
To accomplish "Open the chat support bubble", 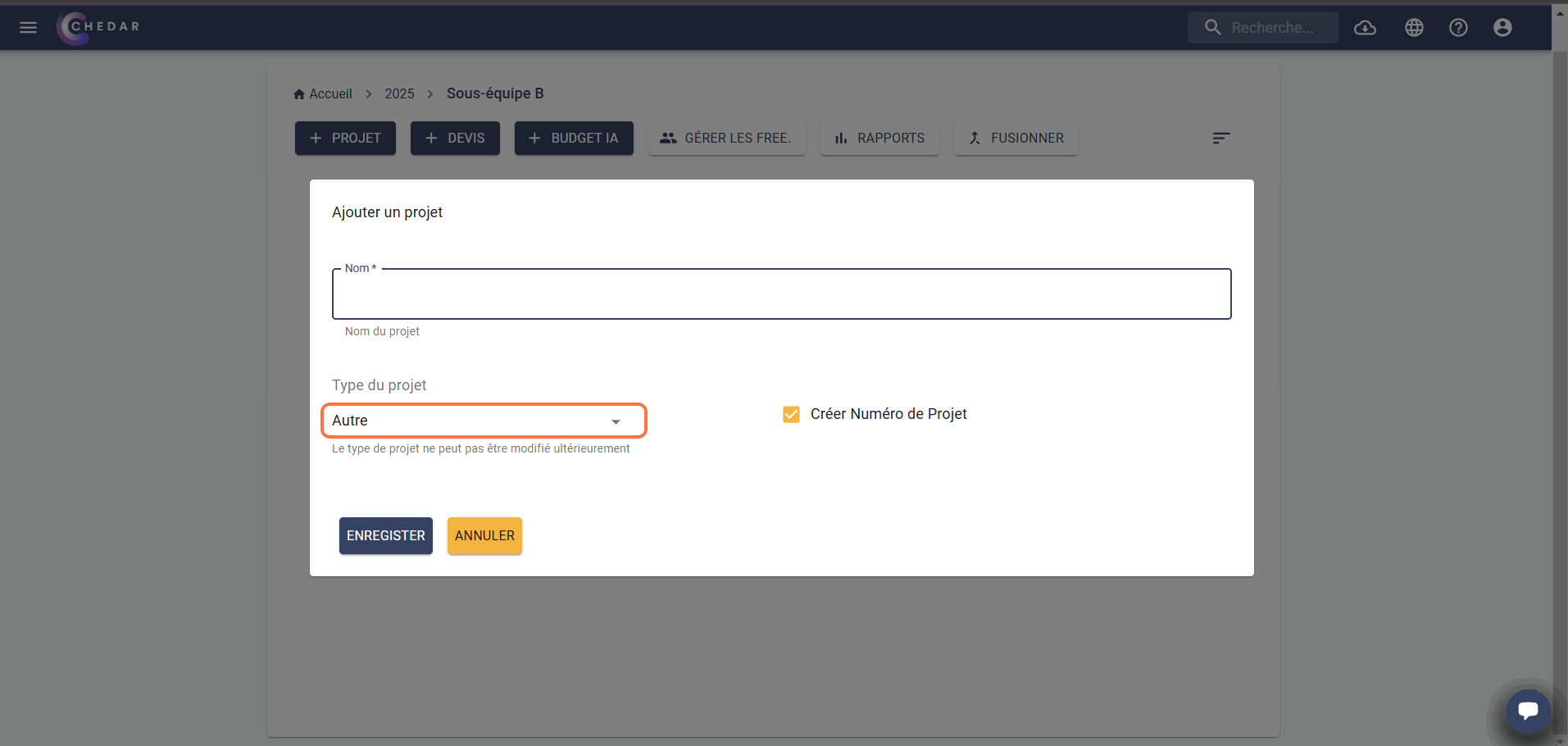I will point(1528,710).
